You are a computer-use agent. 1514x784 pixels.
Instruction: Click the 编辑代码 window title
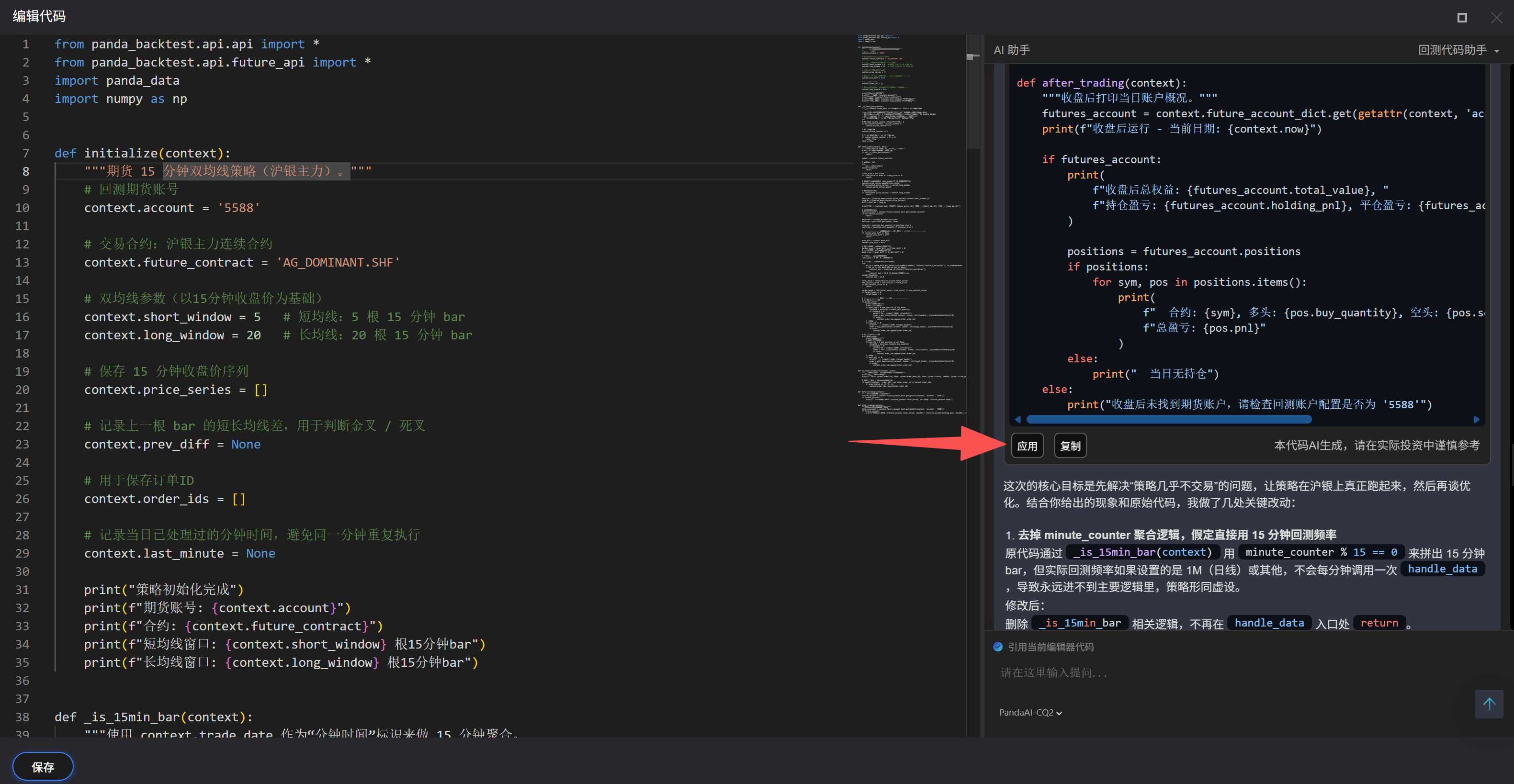pyautogui.click(x=39, y=16)
